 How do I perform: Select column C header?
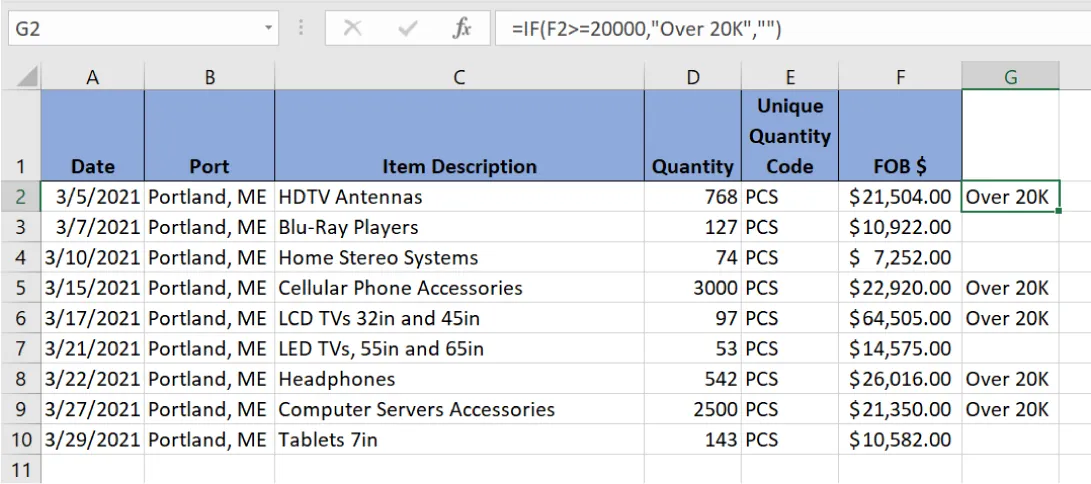[x=459, y=76]
